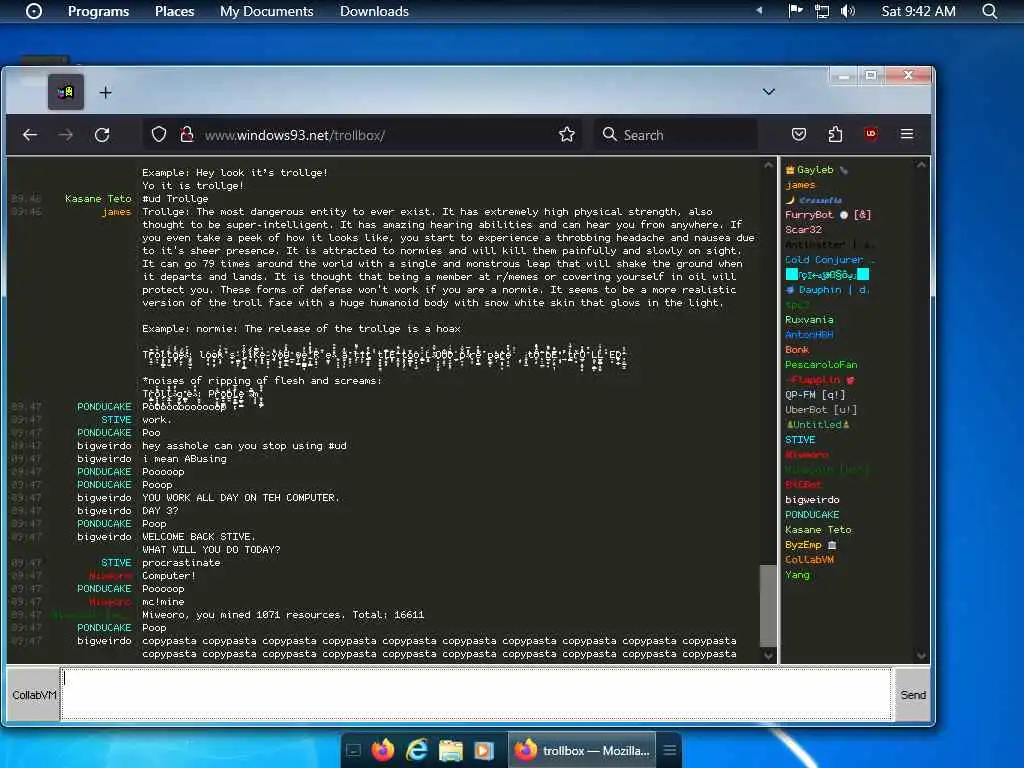
Task: Select user CollabVM in the user list
Action: tap(809, 560)
